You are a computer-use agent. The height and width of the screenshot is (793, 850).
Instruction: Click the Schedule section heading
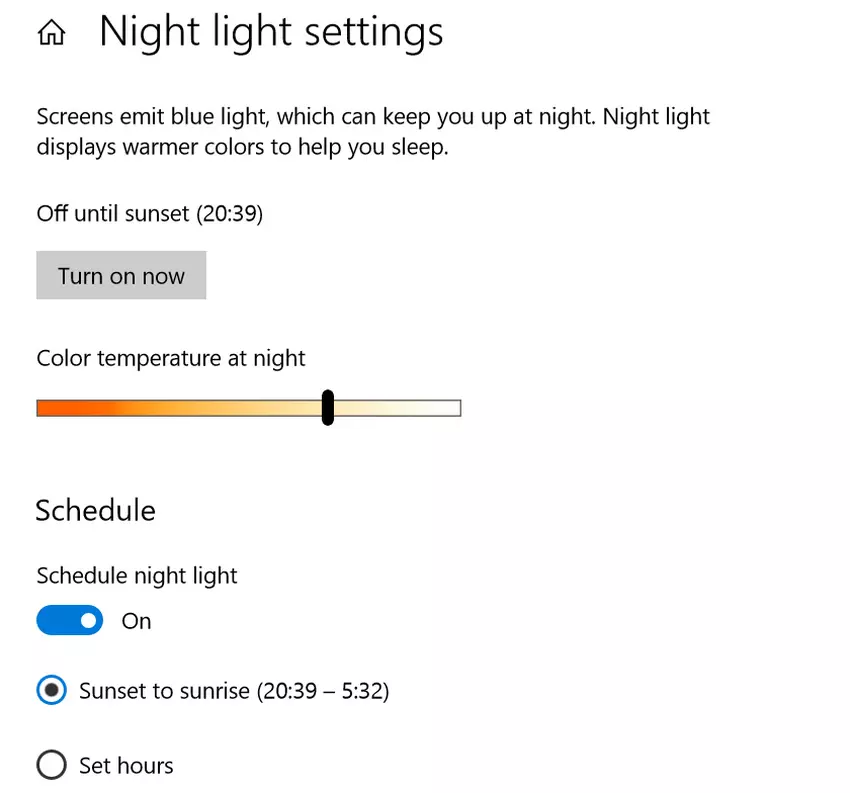click(x=96, y=511)
